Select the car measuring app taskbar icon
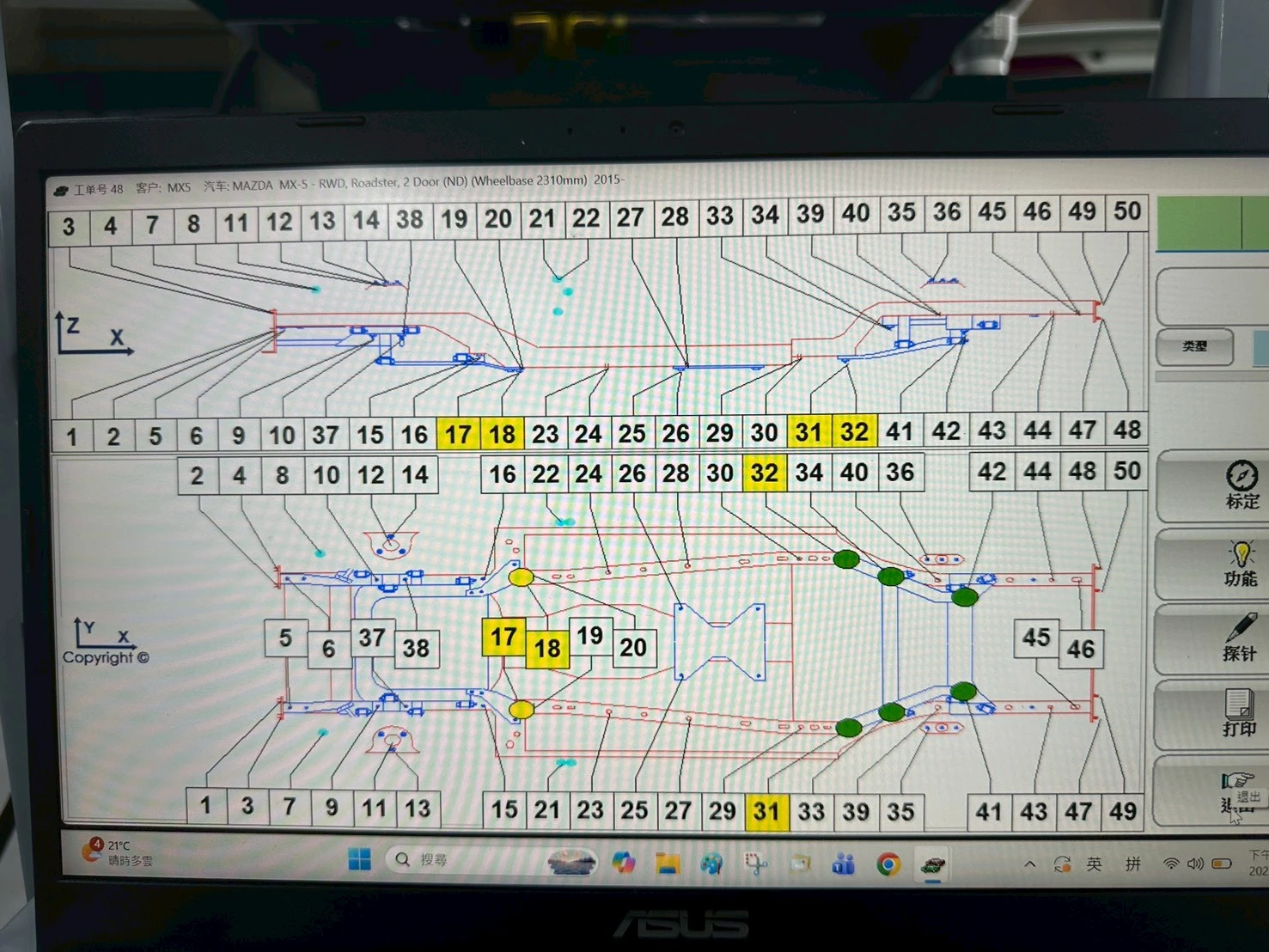The height and width of the screenshot is (952, 1269). pyautogui.click(x=932, y=864)
